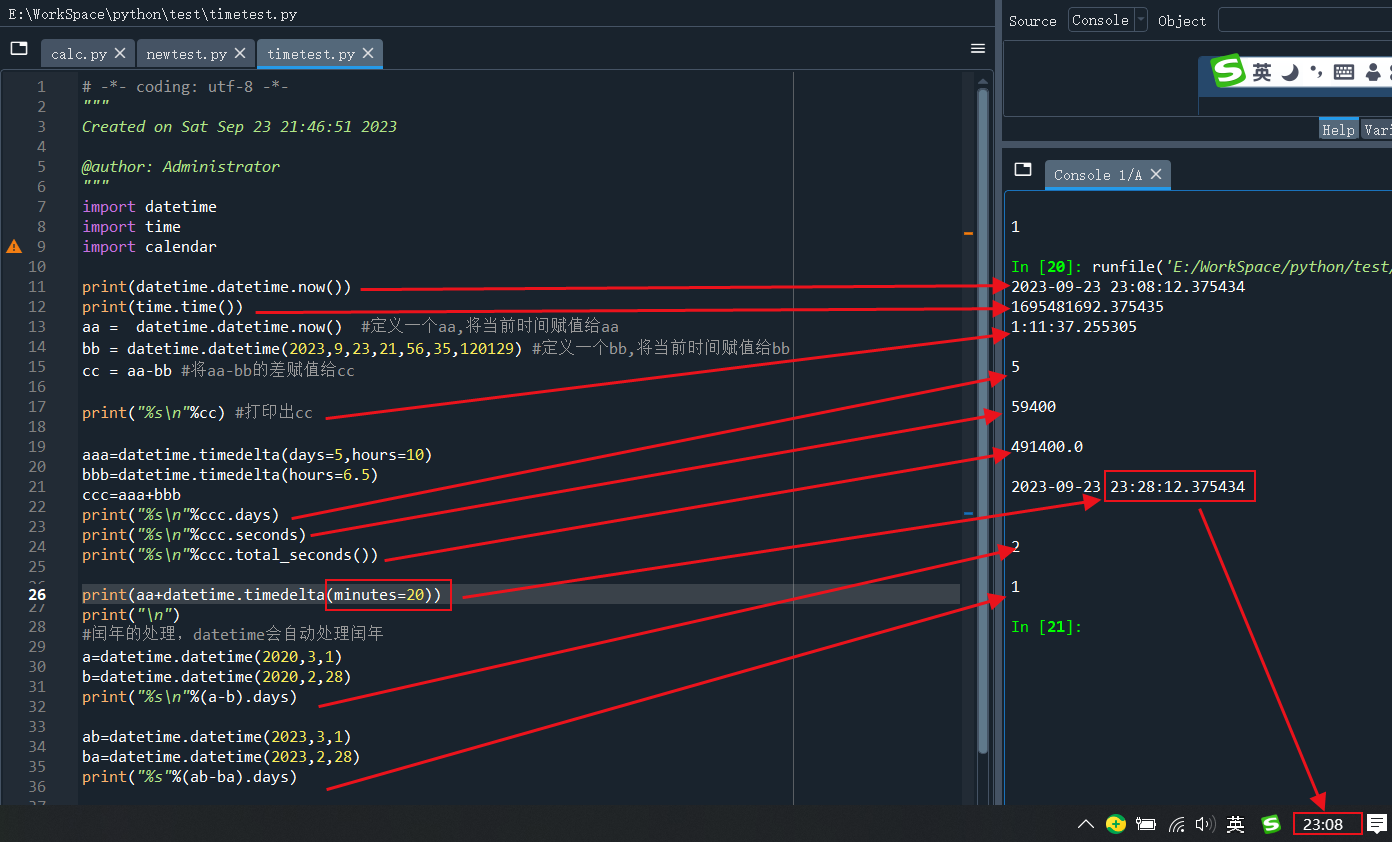Click the Object input field in Help pane

[x=1305, y=20]
